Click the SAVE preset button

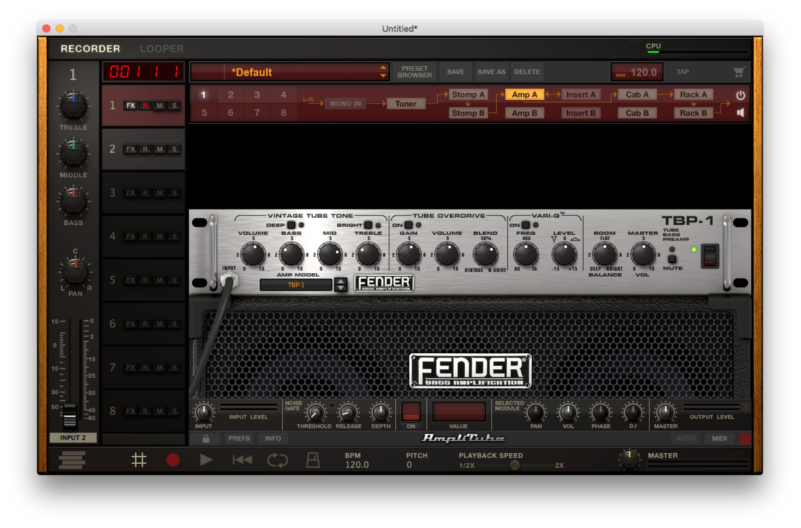point(455,72)
